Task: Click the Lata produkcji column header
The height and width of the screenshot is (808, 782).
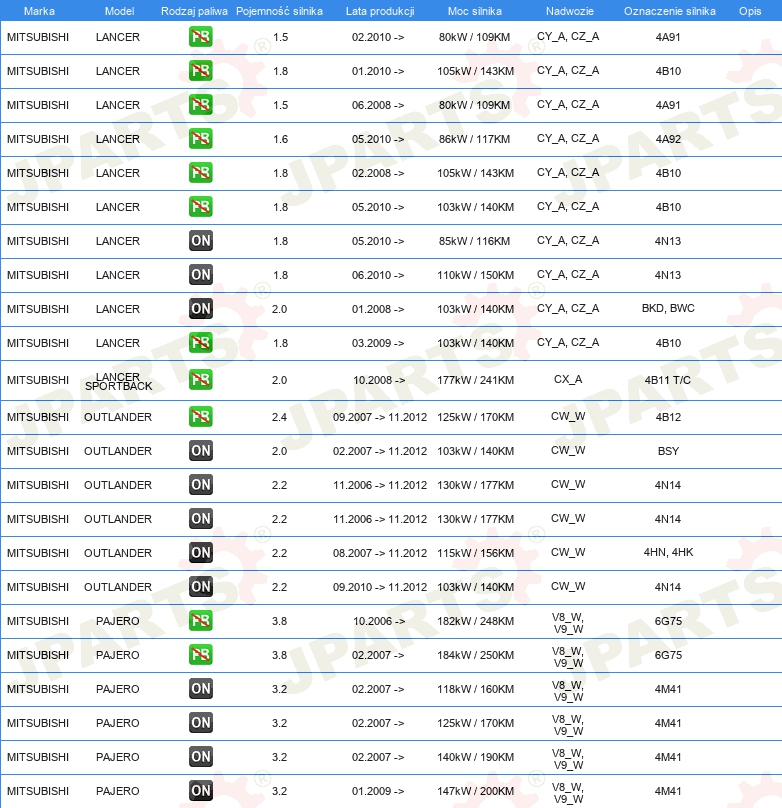Action: 379,10
